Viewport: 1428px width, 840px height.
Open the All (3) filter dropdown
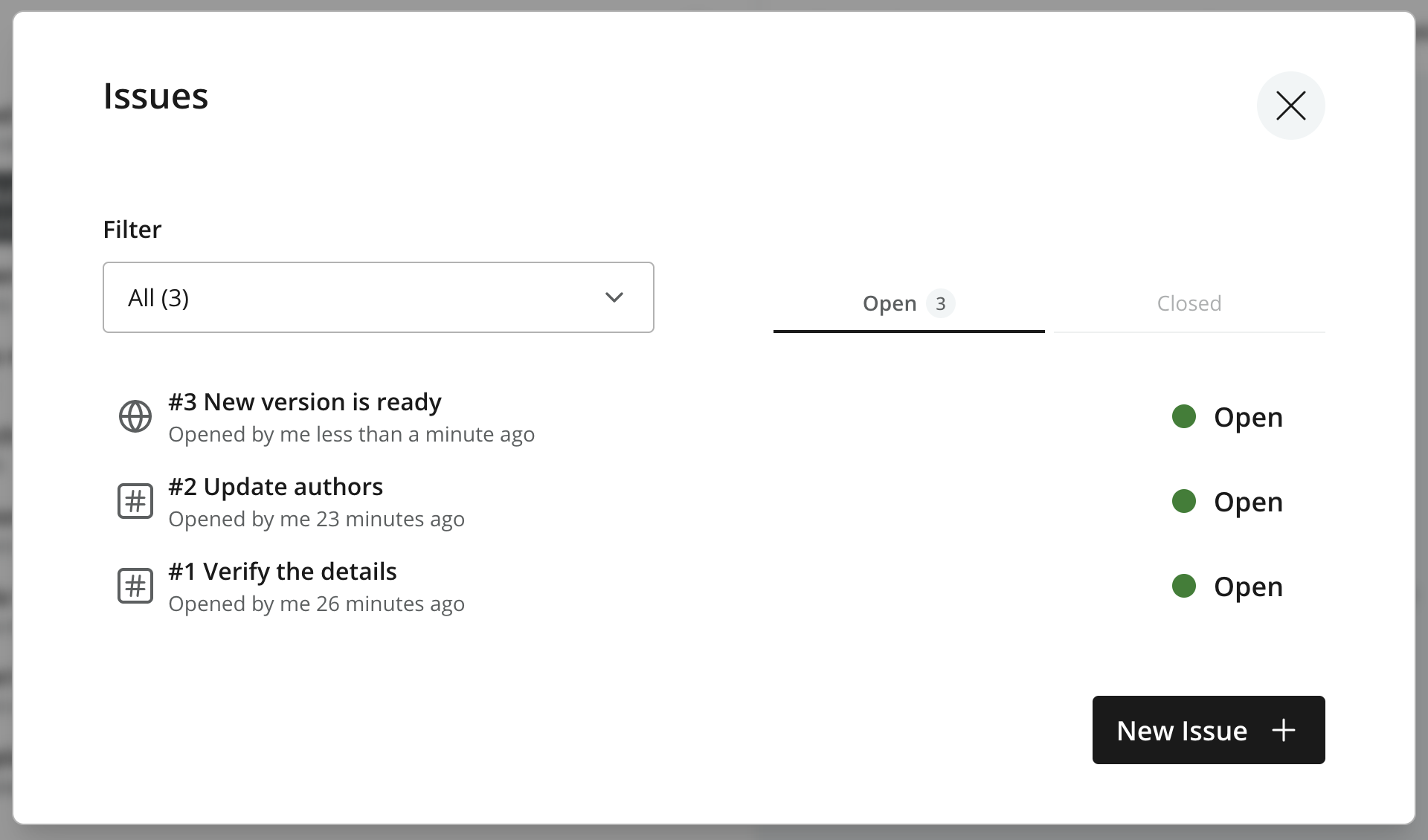click(x=379, y=297)
